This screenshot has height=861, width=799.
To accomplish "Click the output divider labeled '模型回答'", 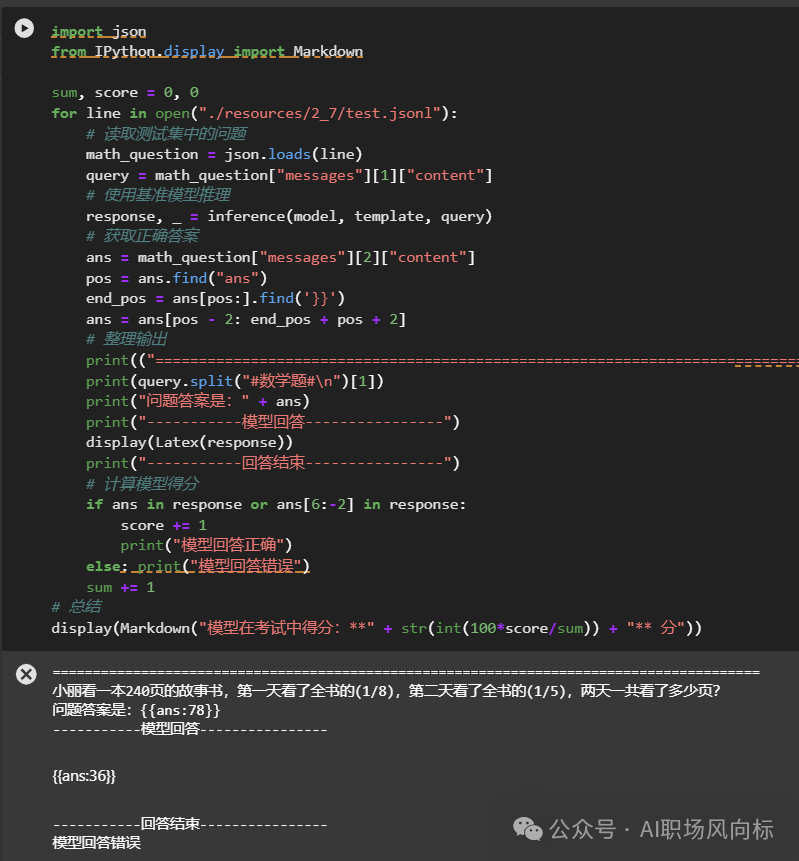I will point(190,730).
